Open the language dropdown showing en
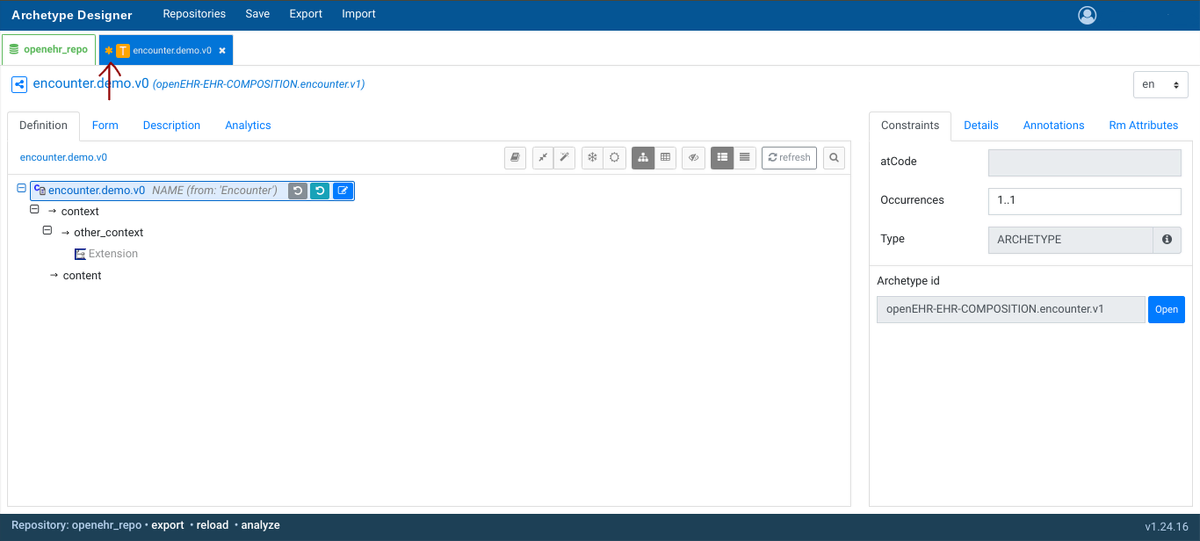 pyautogui.click(x=1160, y=85)
